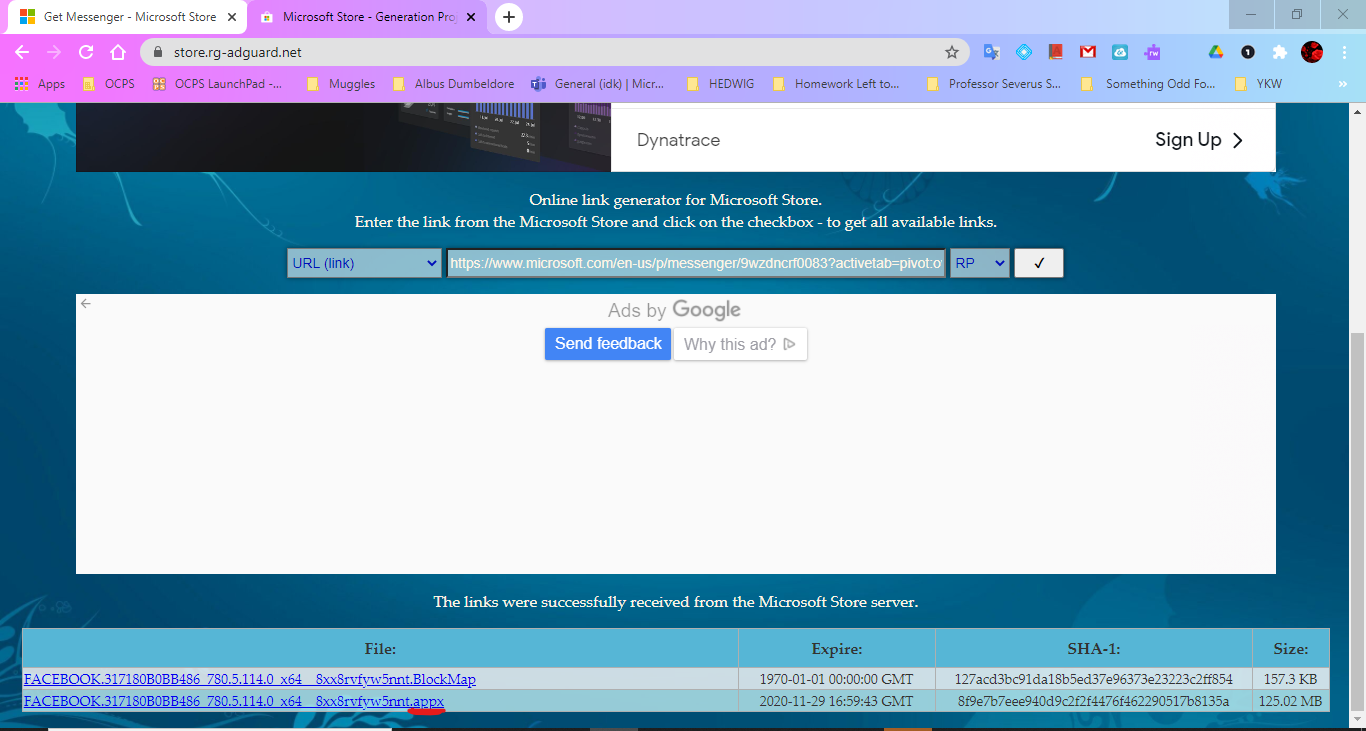Click the Why this ad? button
Screen dimensions: 1366x731
740,344
